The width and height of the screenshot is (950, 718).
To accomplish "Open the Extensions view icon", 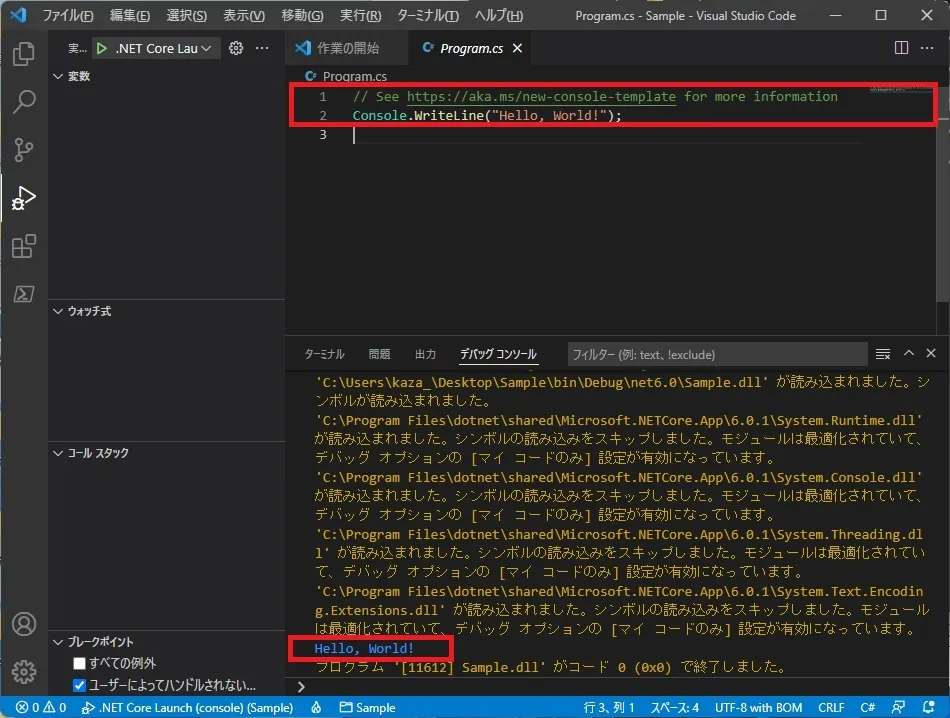I will (23, 245).
